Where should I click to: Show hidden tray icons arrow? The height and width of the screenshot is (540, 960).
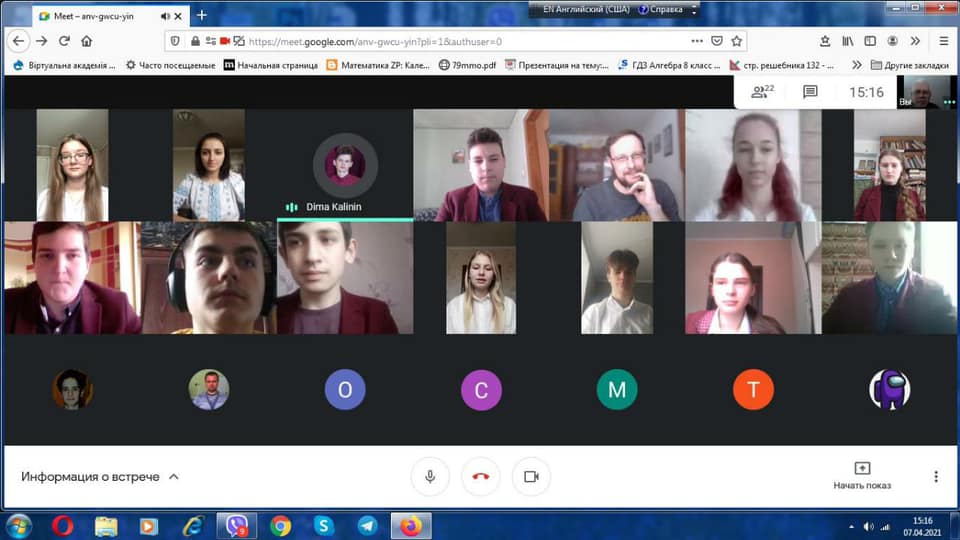pos(852,527)
